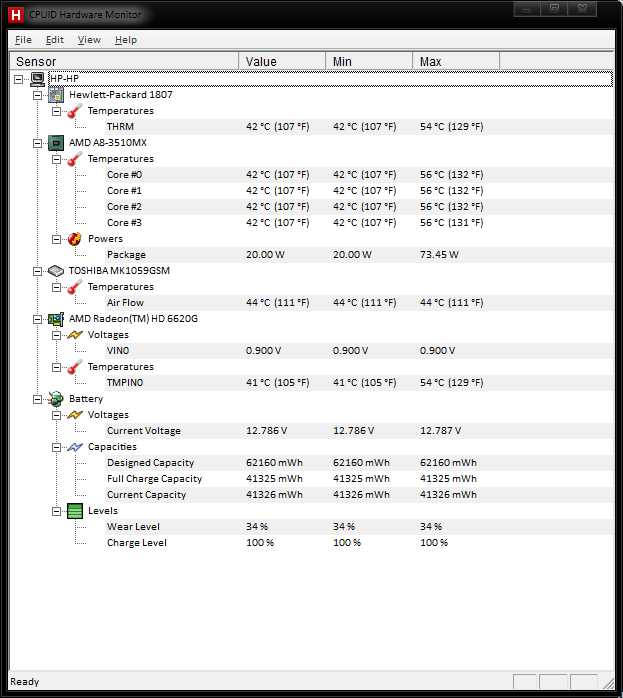623x698 pixels.
Task: Open the View menu
Action: 89,40
